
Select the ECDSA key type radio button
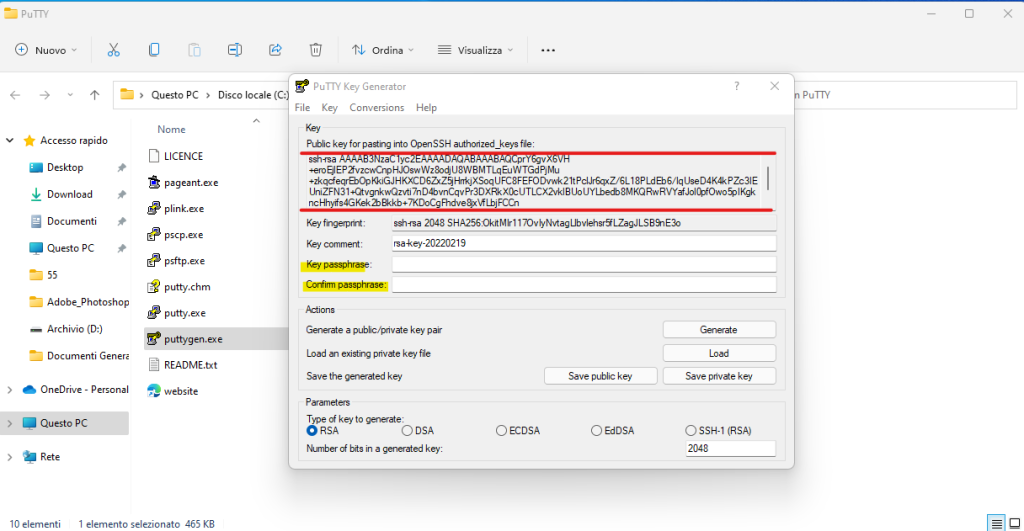pos(501,430)
